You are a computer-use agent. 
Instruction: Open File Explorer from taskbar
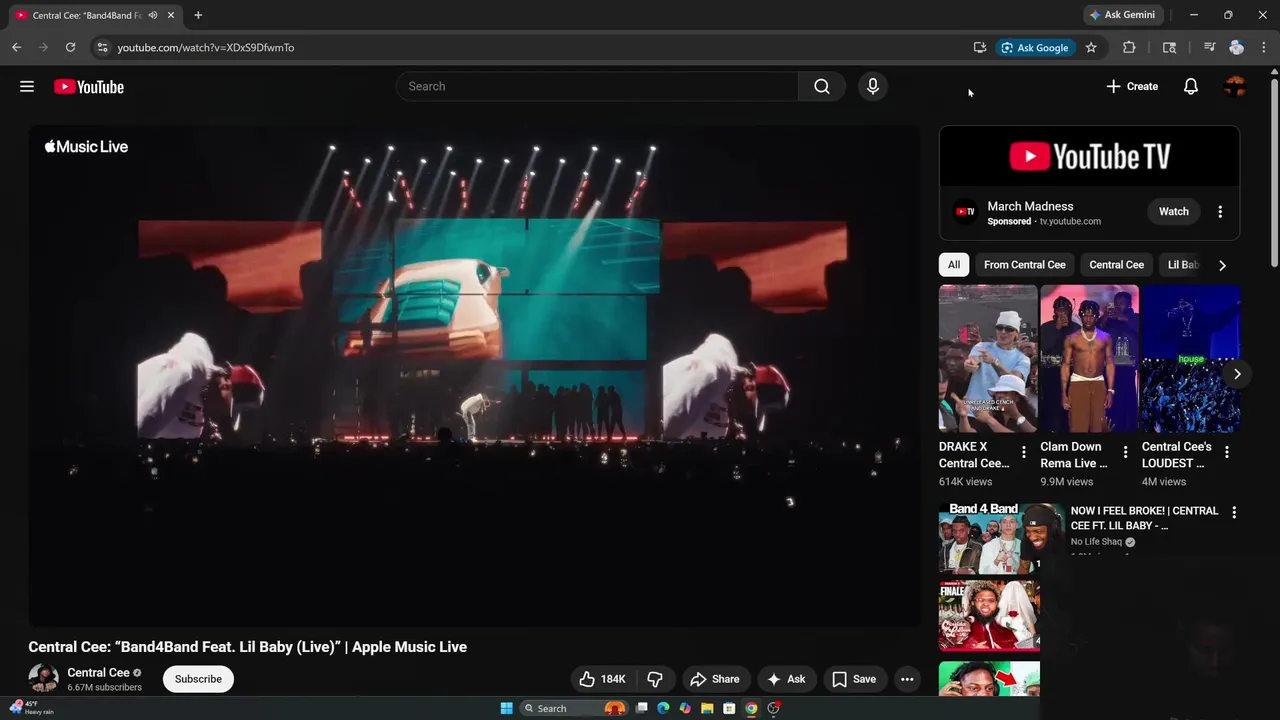click(707, 708)
